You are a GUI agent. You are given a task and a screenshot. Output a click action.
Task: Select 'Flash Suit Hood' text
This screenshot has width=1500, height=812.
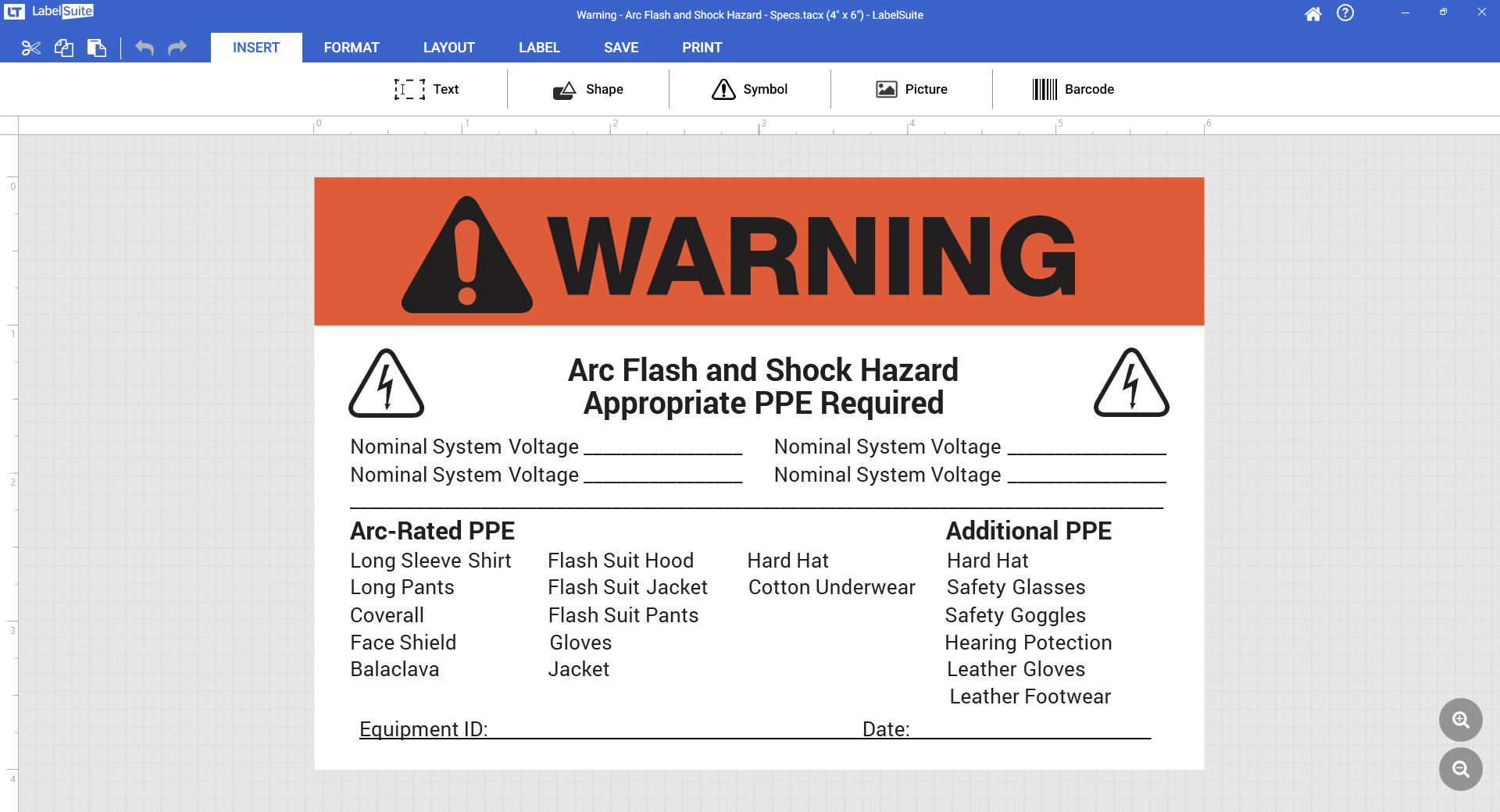click(620, 561)
